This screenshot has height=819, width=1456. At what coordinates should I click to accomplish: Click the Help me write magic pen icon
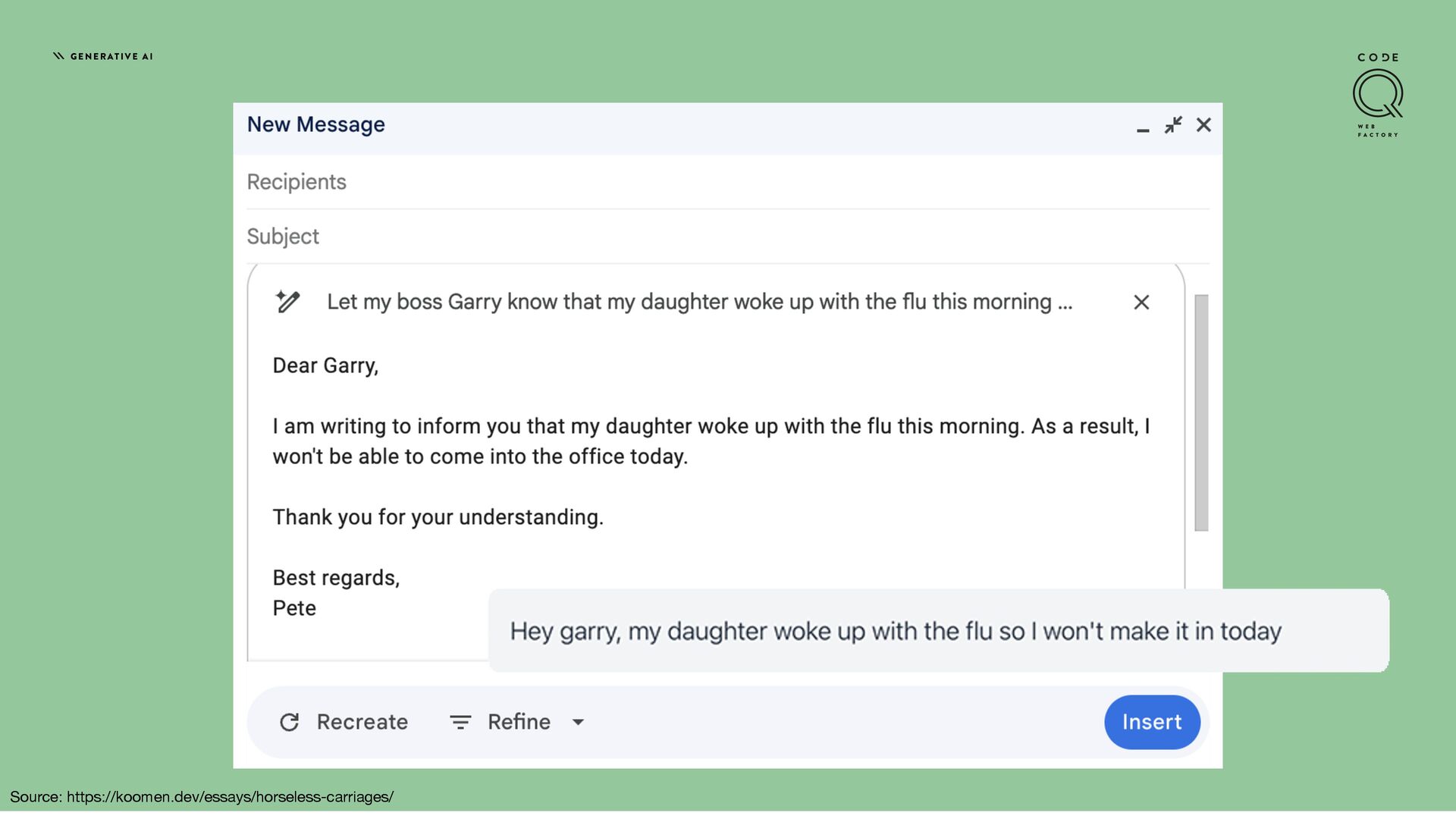point(287,302)
